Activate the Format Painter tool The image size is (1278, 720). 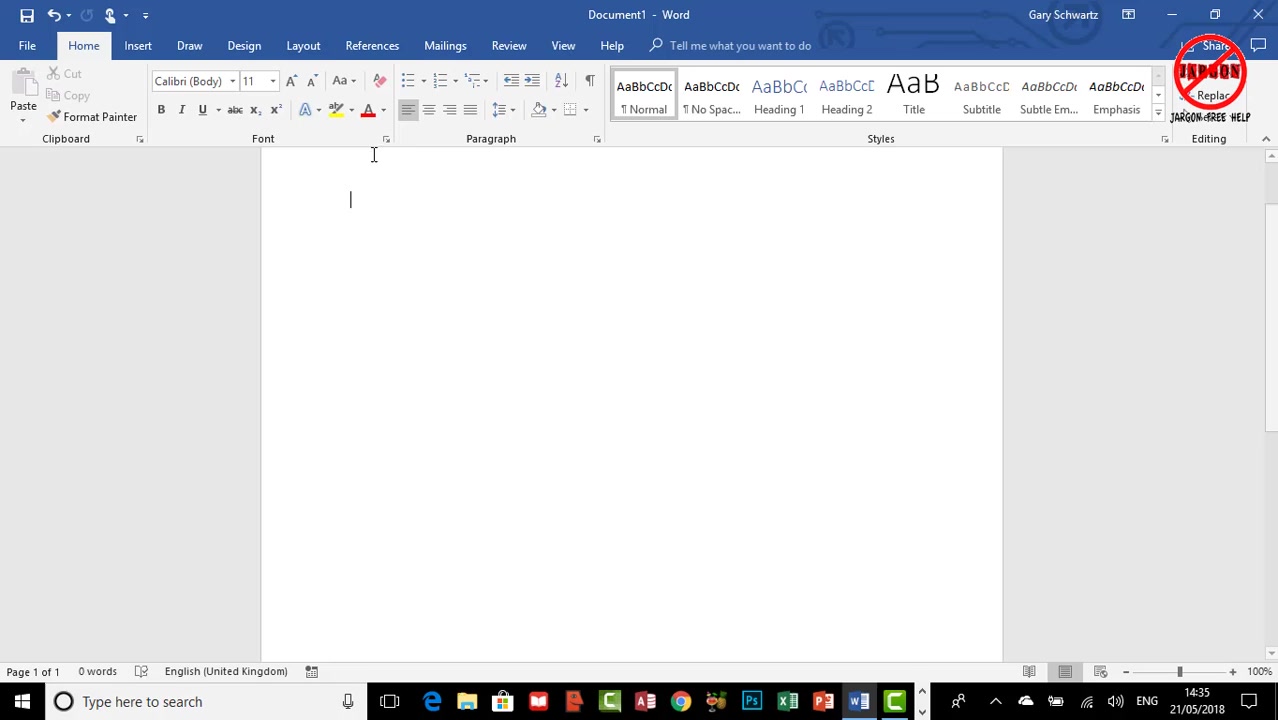93,117
